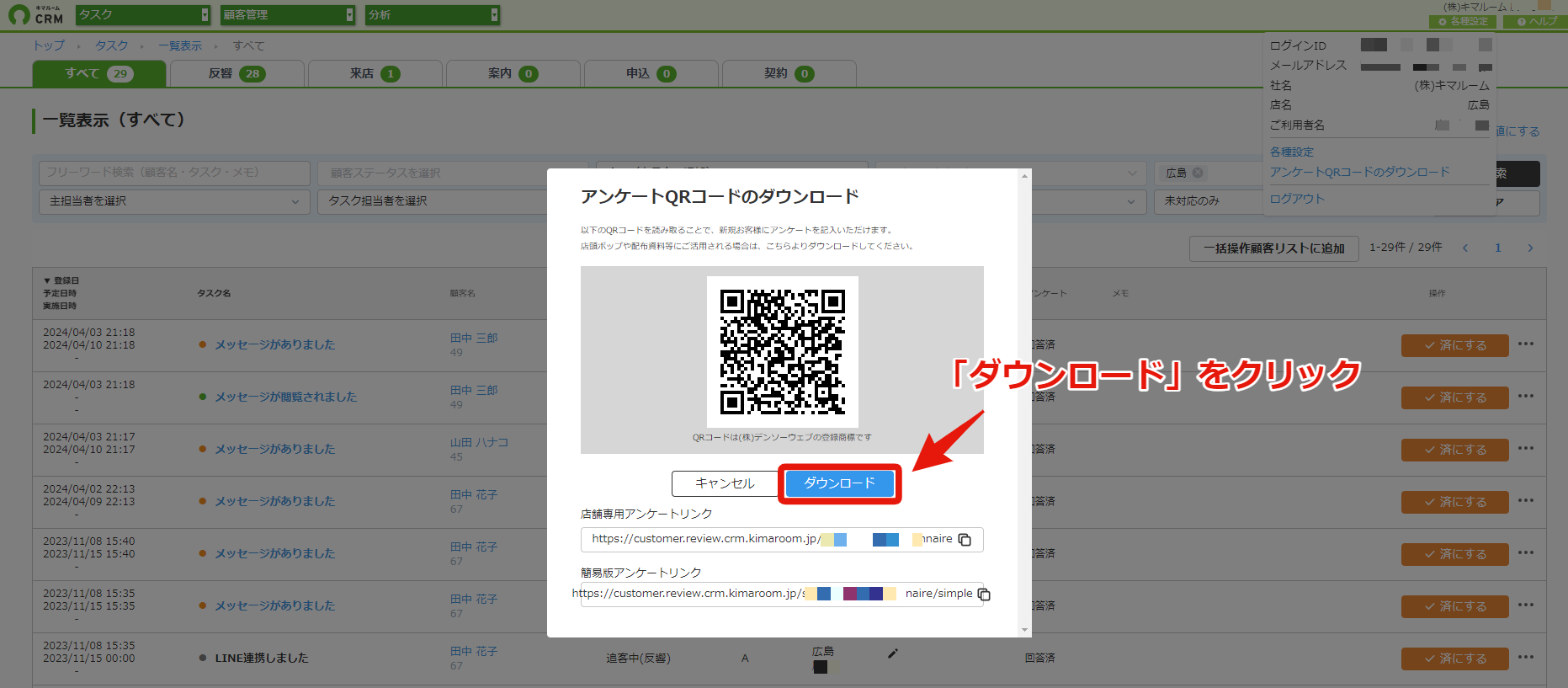Viewport: 1568px width, 688px height.
Task: Open customer 山田 ハナコ link
Action: pyautogui.click(x=479, y=442)
